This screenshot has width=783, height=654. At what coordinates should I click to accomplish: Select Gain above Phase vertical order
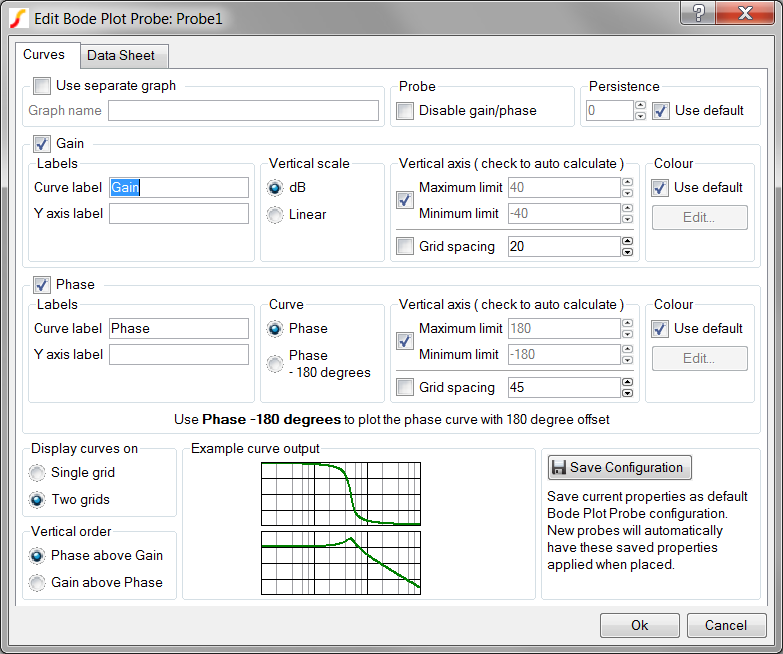point(38,582)
